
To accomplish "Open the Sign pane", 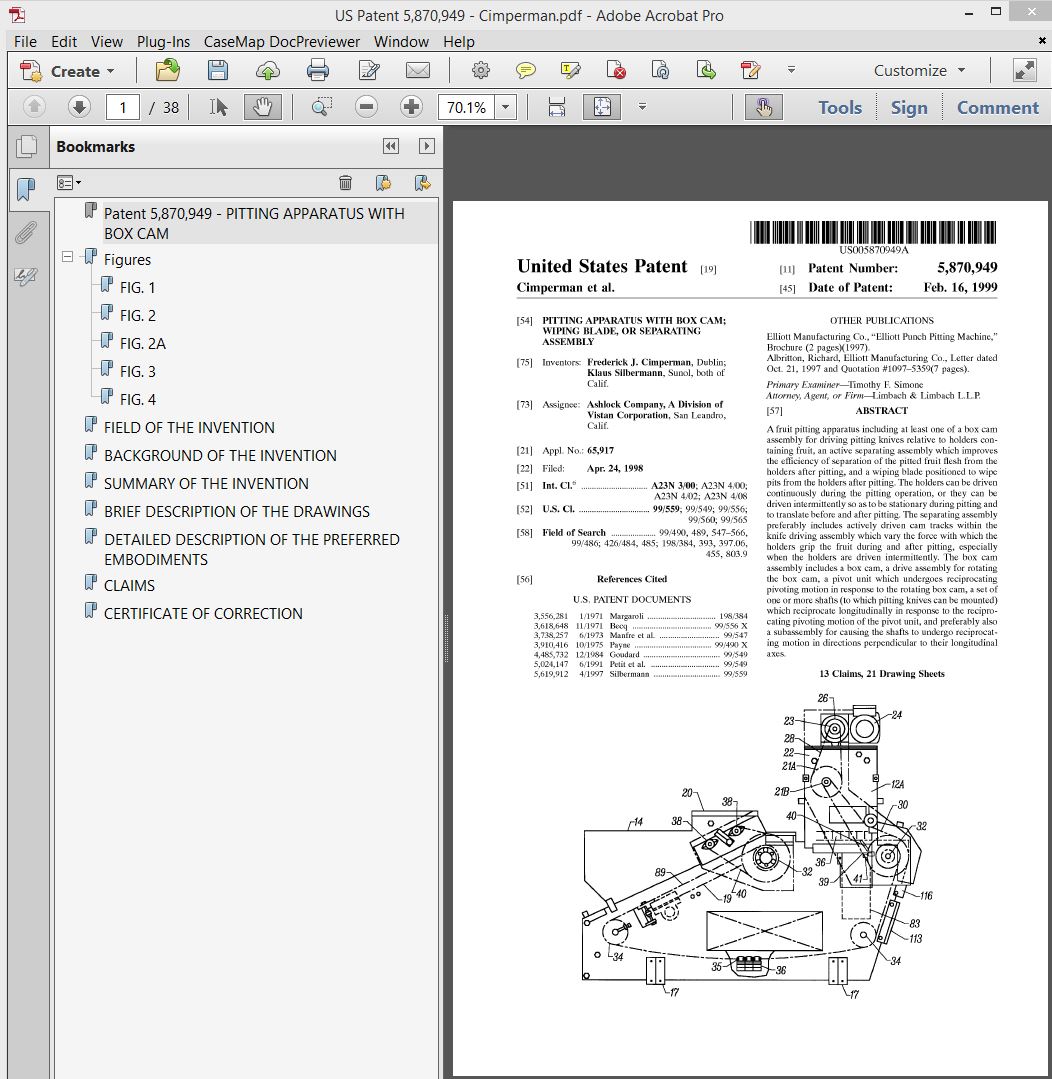I will (x=909, y=107).
